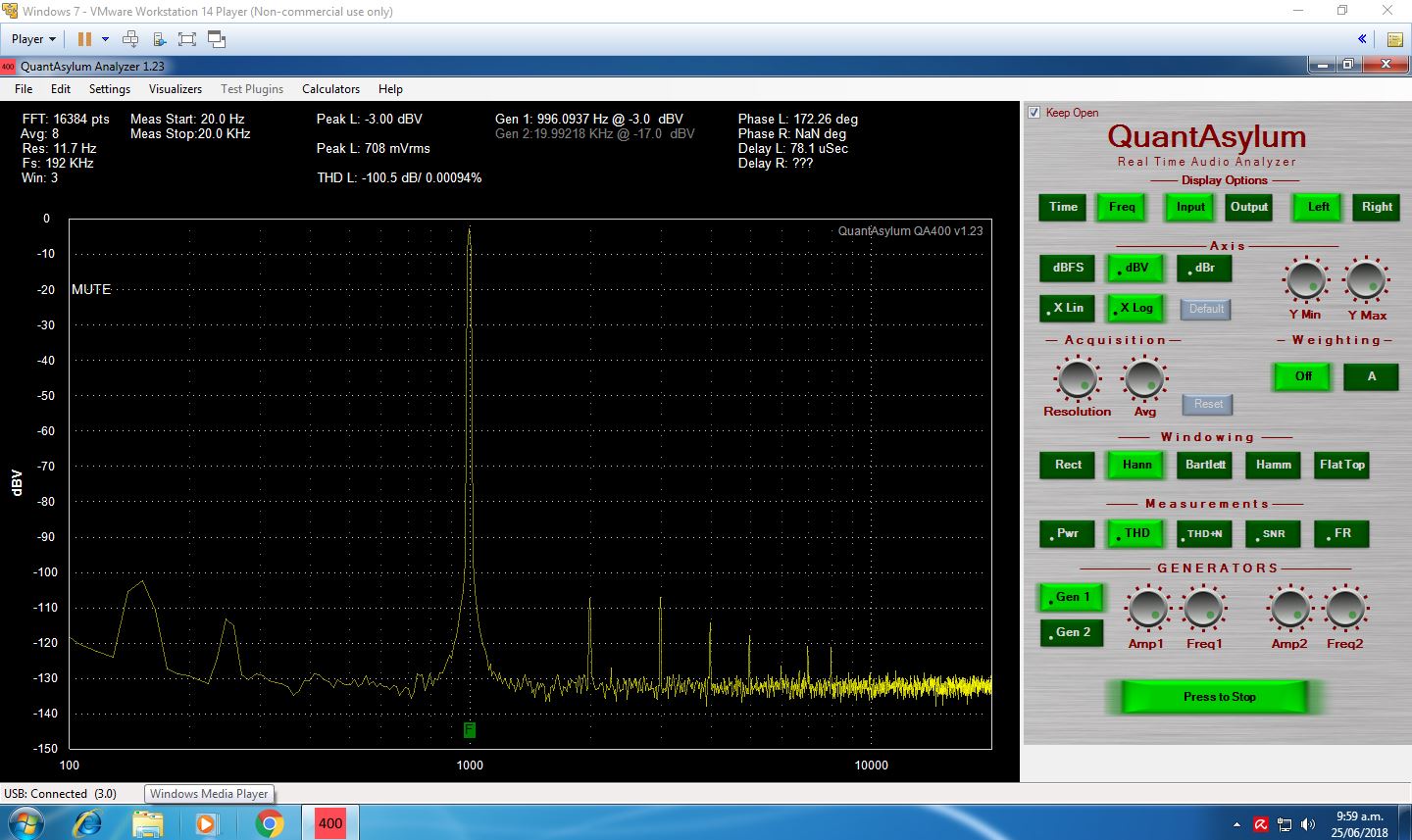Open the Edit menu
Image resolution: width=1412 pixels, height=840 pixels.
coord(61,89)
